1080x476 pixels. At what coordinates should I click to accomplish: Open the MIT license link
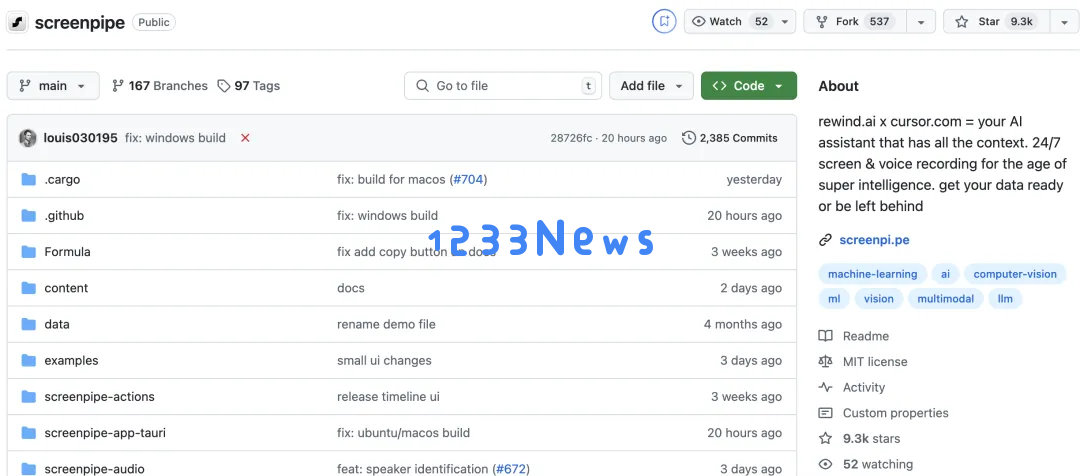pyautogui.click(x=863, y=362)
